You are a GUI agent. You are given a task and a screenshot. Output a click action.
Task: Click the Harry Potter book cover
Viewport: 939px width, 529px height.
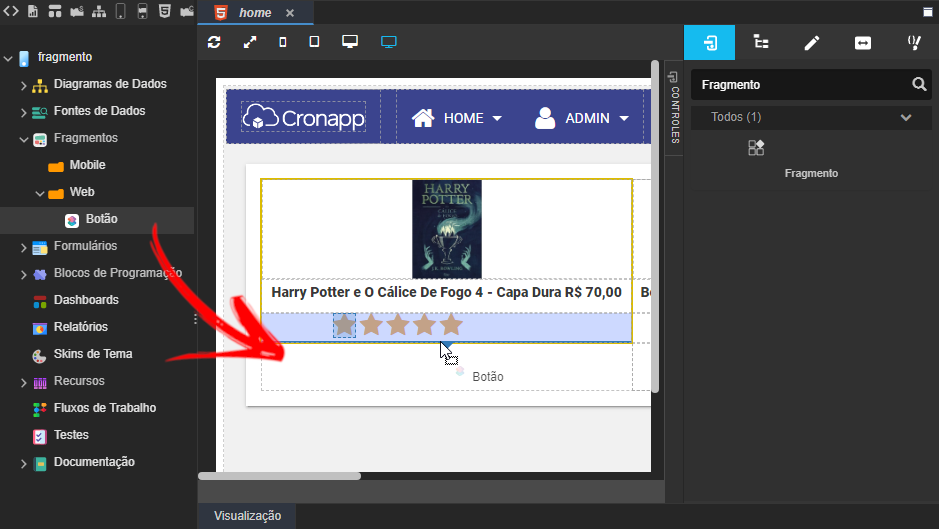[447, 229]
